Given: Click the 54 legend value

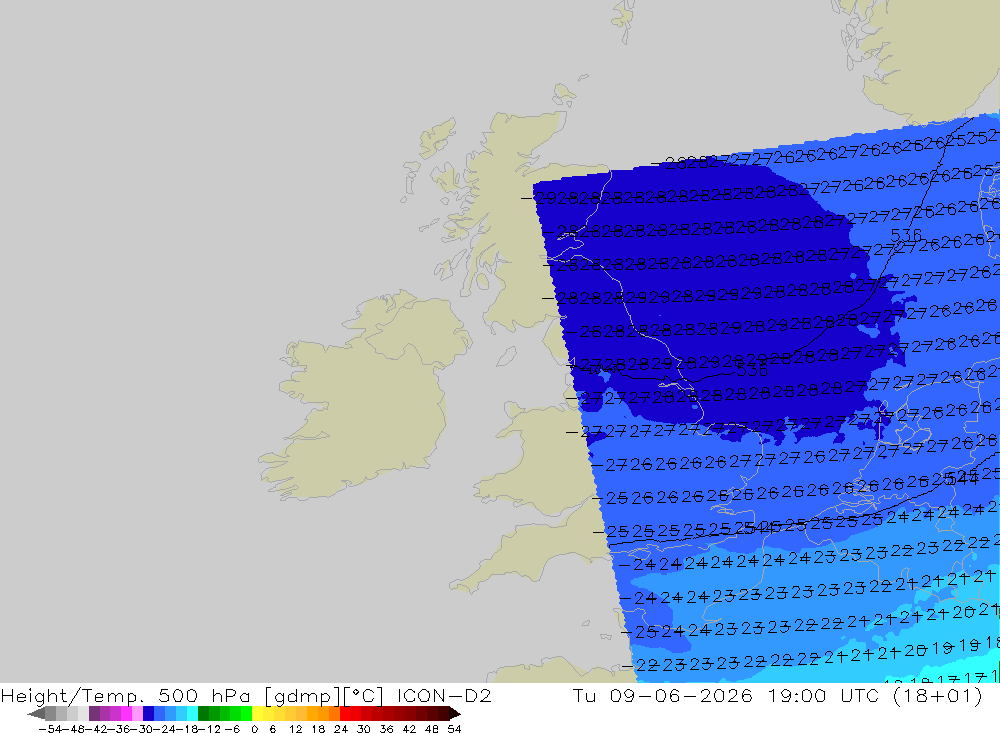Looking at the screenshot, I should 454,729.
